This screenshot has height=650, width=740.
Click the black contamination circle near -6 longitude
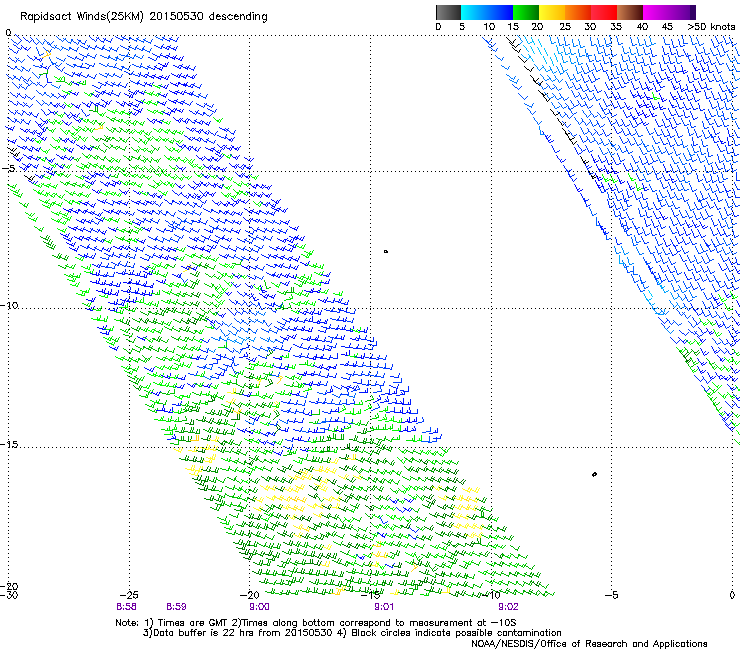(594, 474)
